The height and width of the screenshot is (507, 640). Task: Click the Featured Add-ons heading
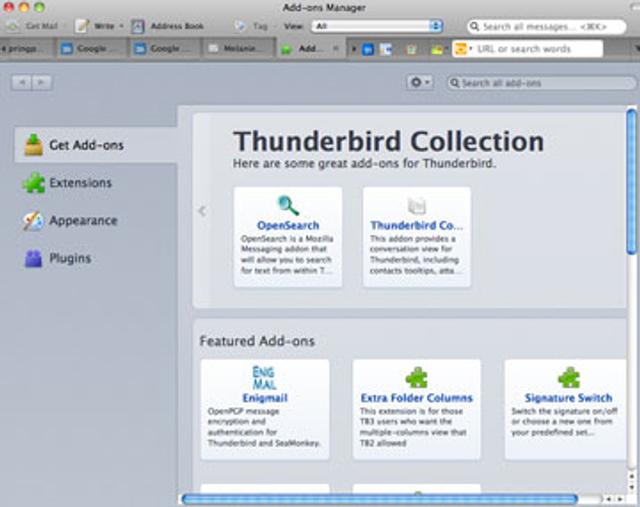[257, 341]
